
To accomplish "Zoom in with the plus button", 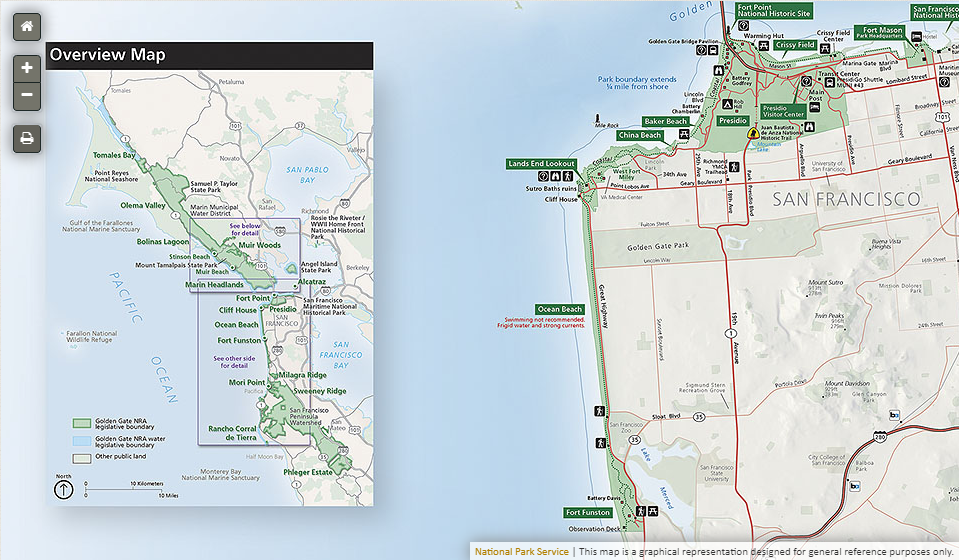I will tap(27, 67).
